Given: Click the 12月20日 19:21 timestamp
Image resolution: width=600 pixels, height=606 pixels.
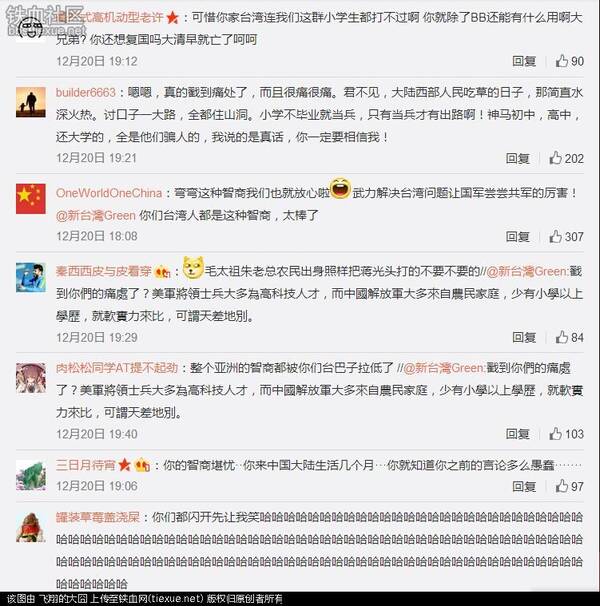Looking at the screenshot, I should point(97,158).
